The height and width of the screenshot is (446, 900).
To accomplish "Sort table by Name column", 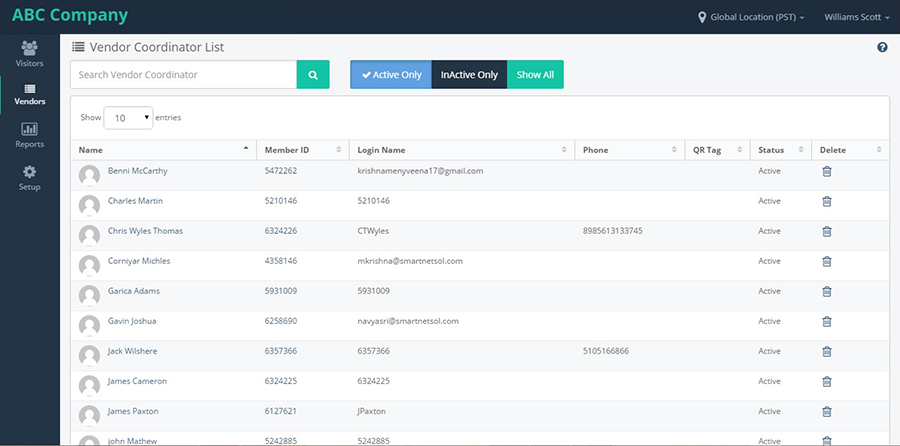I will 164,150.
